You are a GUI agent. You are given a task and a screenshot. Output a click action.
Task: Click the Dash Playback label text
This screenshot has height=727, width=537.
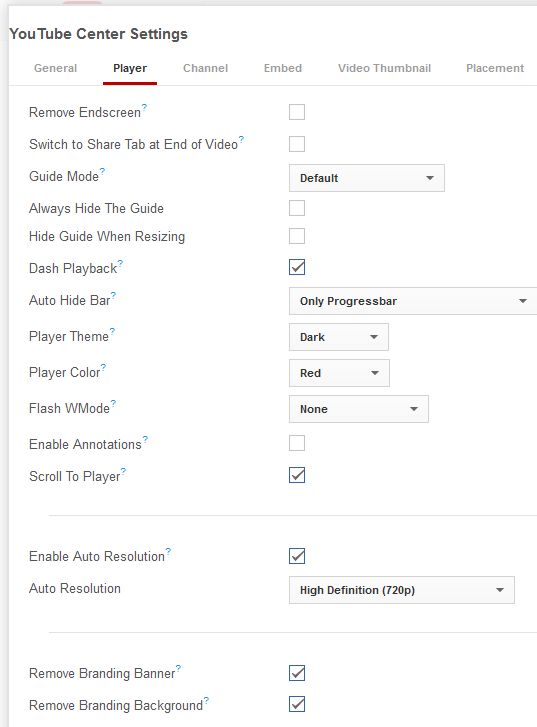pos(73,268)
